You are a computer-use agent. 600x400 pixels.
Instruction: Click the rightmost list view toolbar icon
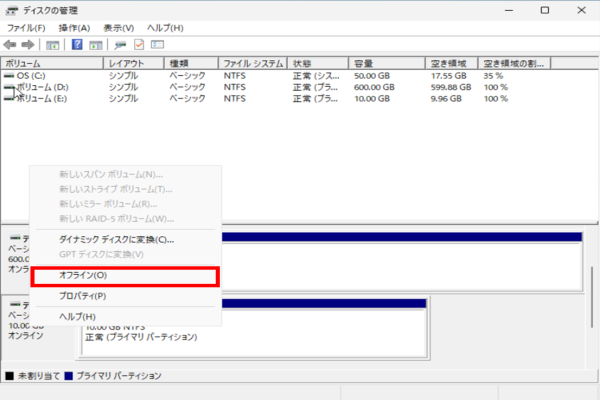click(157, 45)
